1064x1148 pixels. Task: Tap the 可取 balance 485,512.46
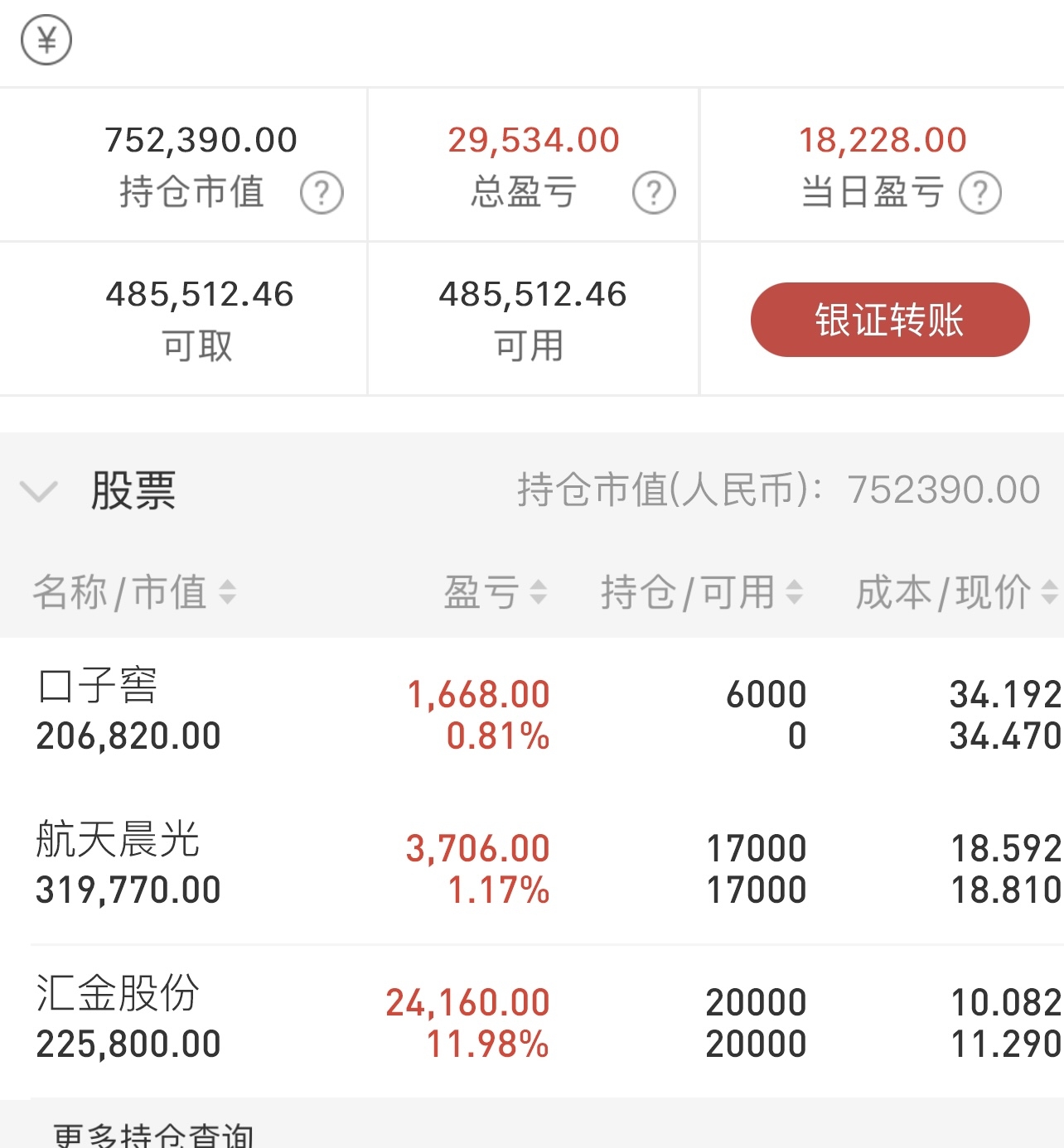pyautogui.click(x=200, y=294)
